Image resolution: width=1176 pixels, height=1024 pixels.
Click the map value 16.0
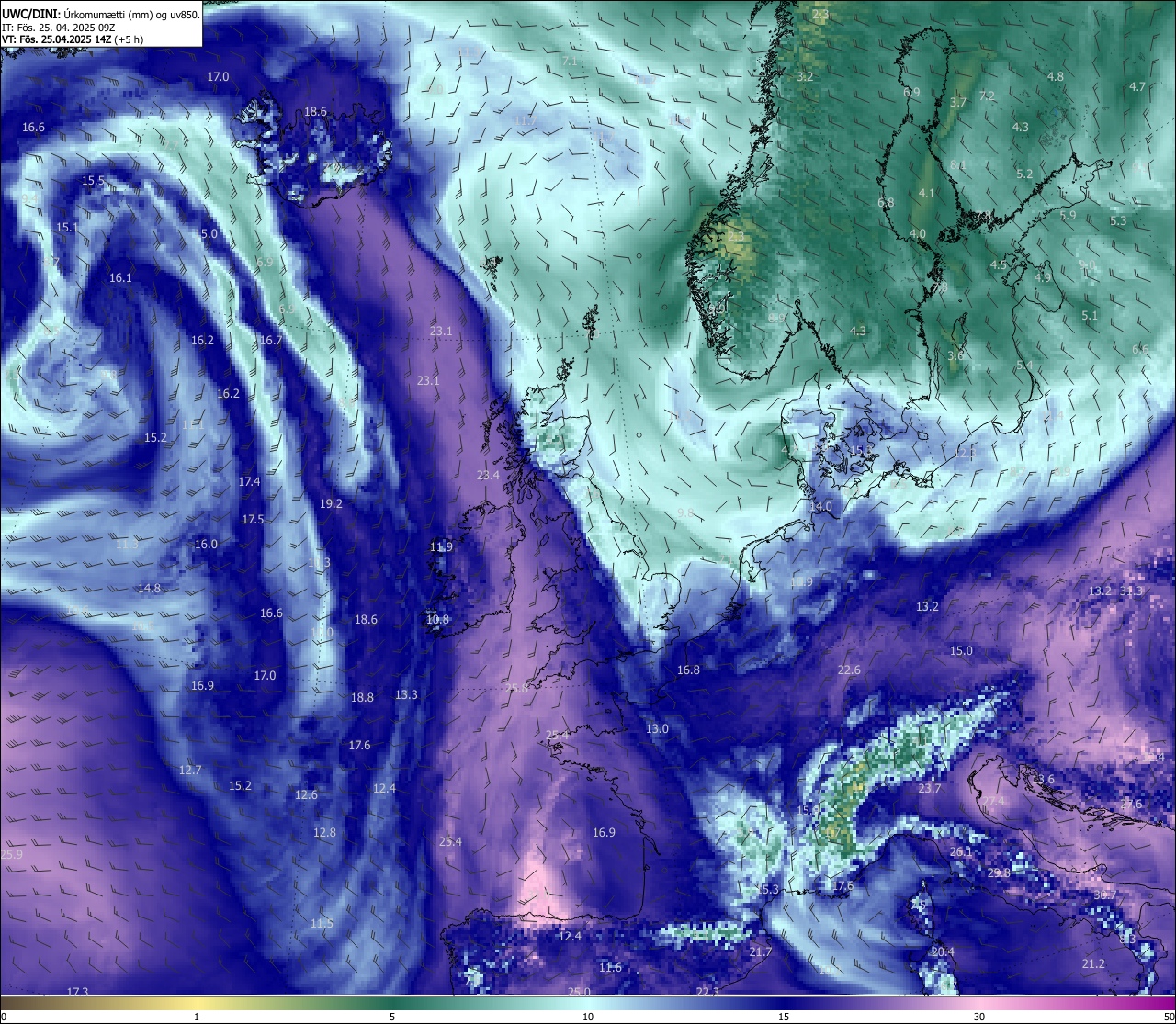click(x=206, y=545)
